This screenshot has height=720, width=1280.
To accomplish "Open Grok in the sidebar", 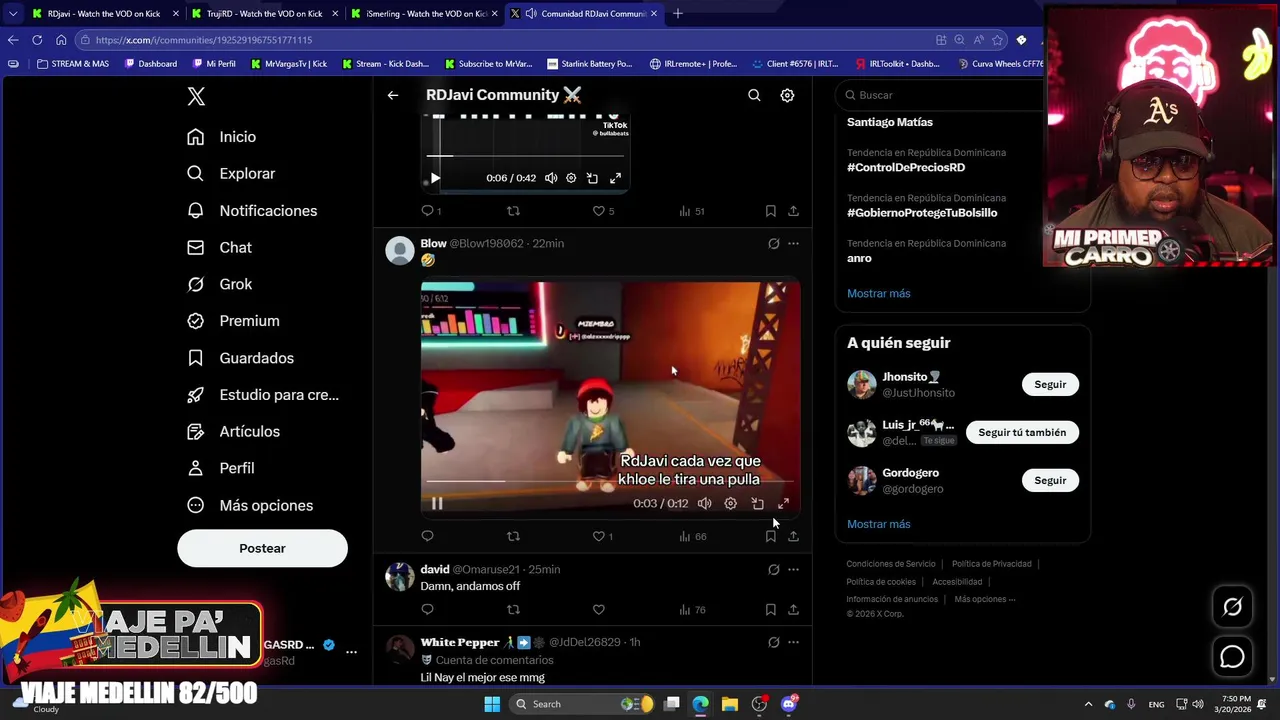I will coord(219,285).
